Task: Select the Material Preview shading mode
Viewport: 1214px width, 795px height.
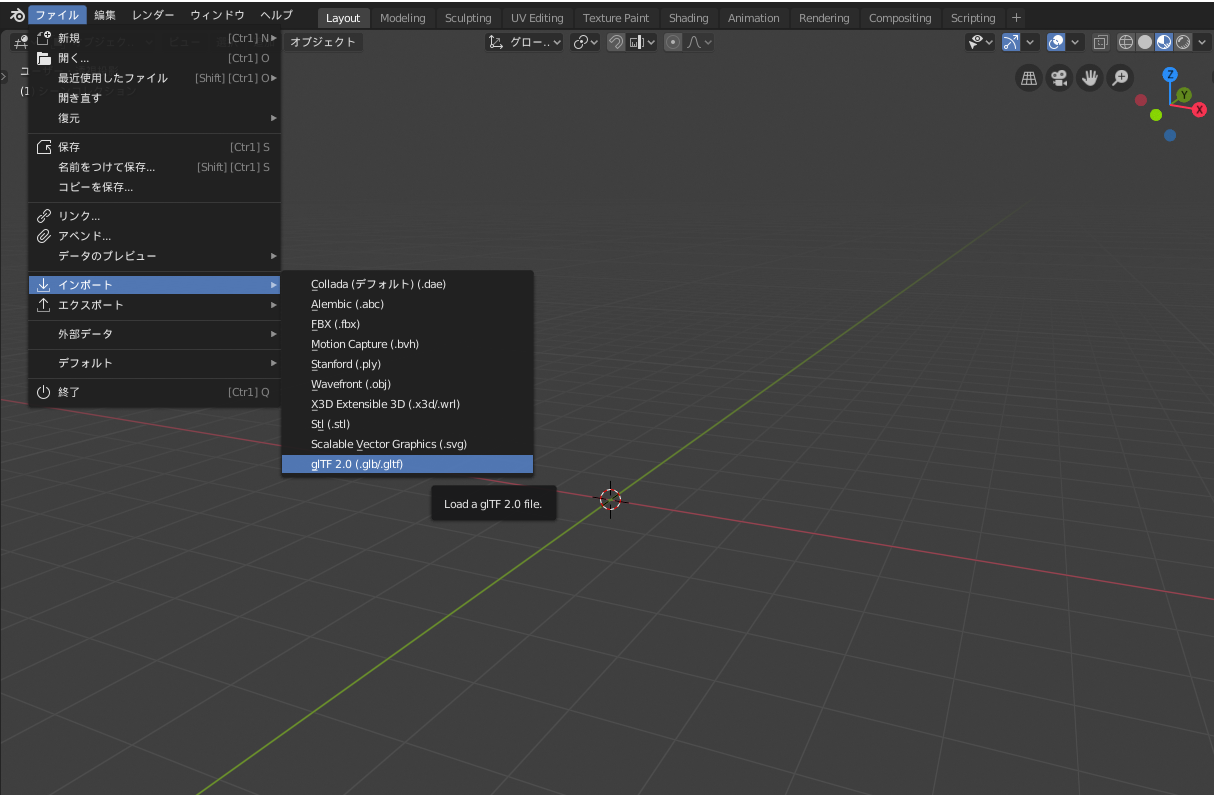Action: click(1162, 42)
